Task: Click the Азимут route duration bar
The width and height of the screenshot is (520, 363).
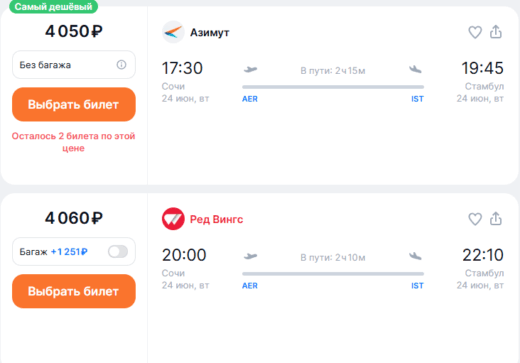Action: (x=333, y=87)
